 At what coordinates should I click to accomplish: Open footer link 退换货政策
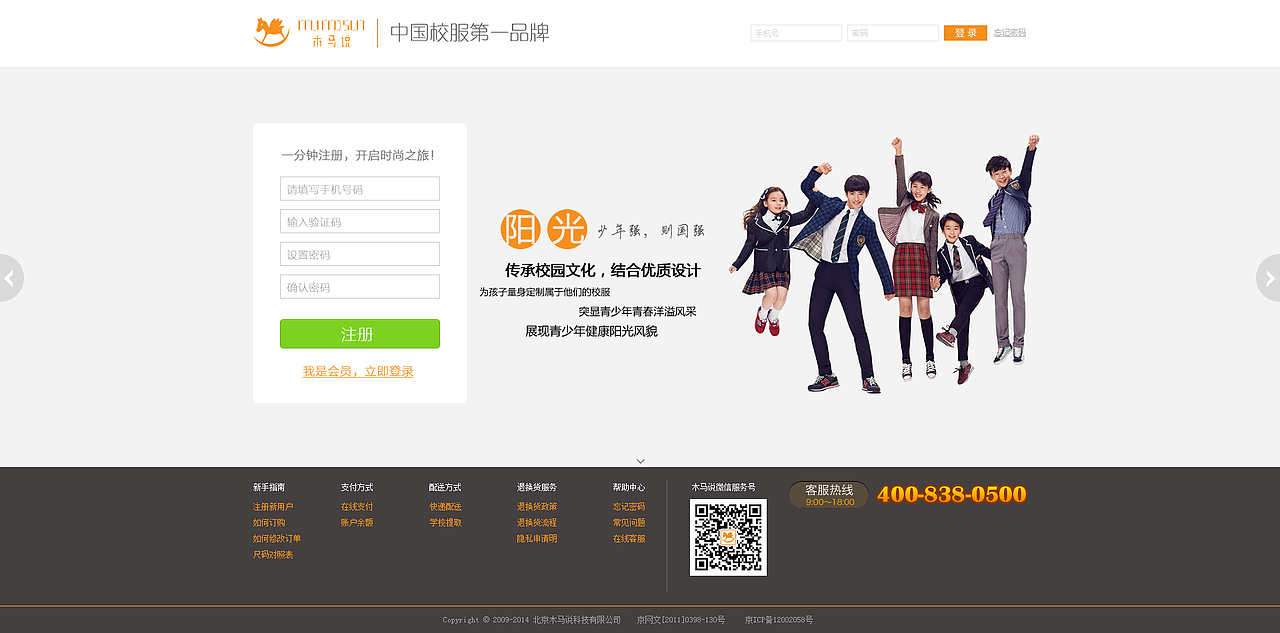coord(537,507)
